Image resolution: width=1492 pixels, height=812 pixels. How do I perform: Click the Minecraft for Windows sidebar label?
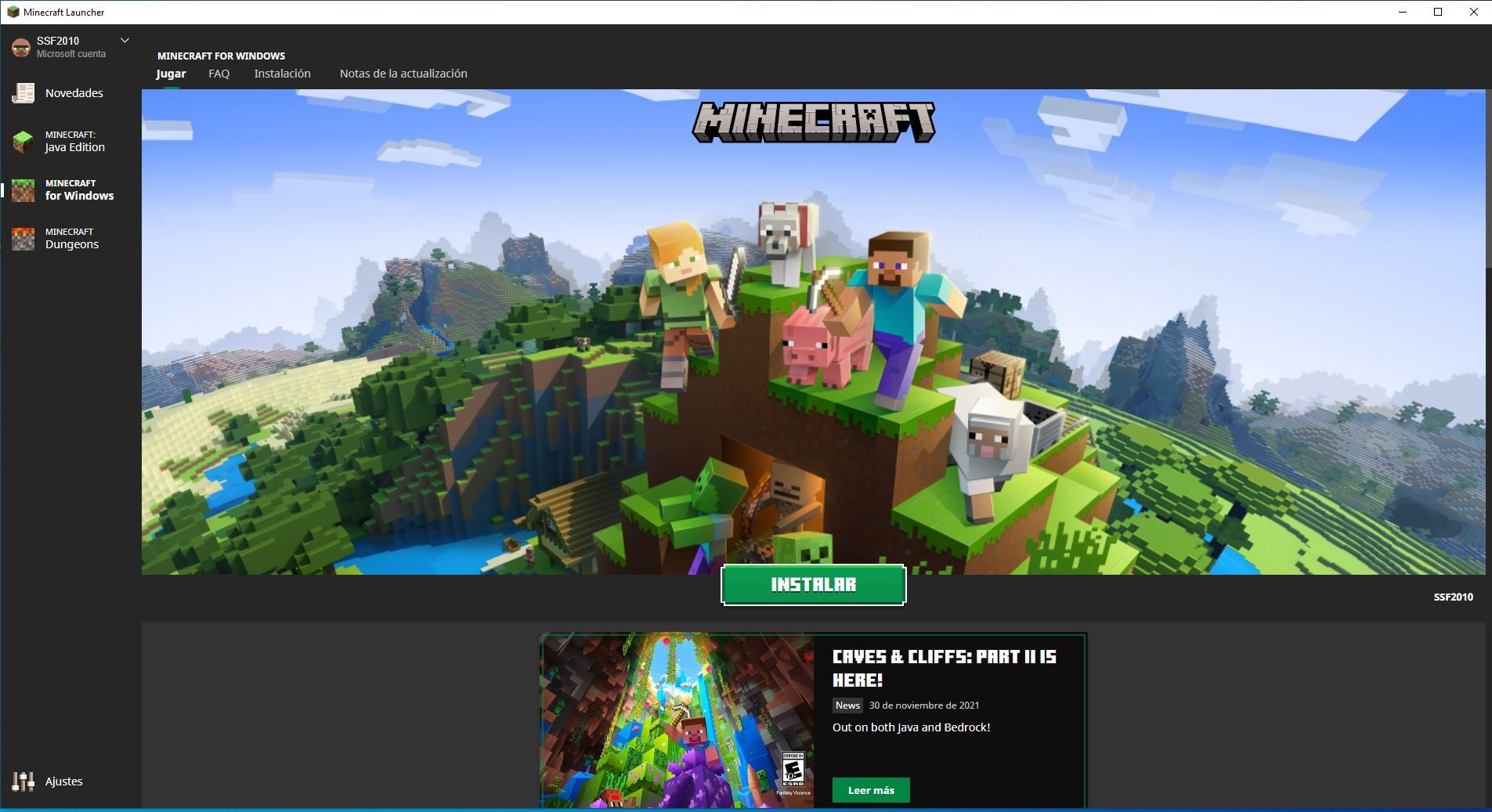click(79, 190)
